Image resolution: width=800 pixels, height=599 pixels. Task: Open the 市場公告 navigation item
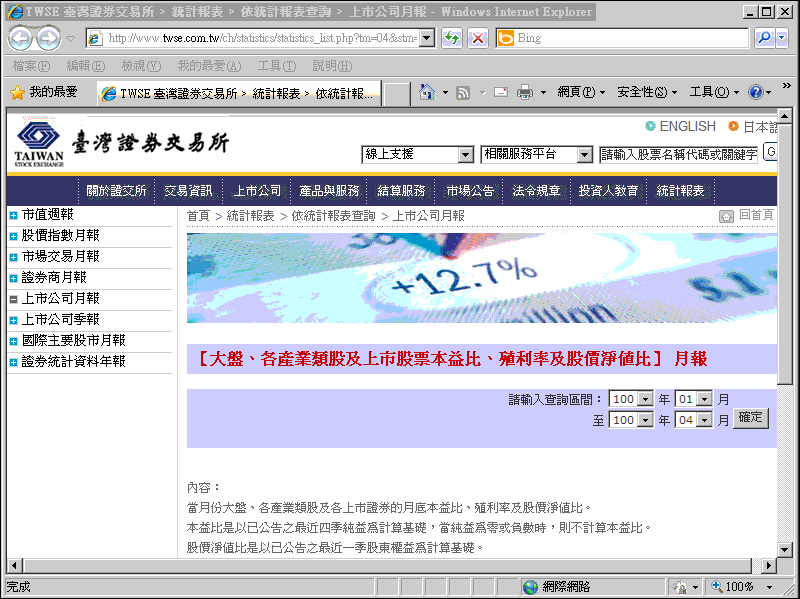[x=470, y=191]
